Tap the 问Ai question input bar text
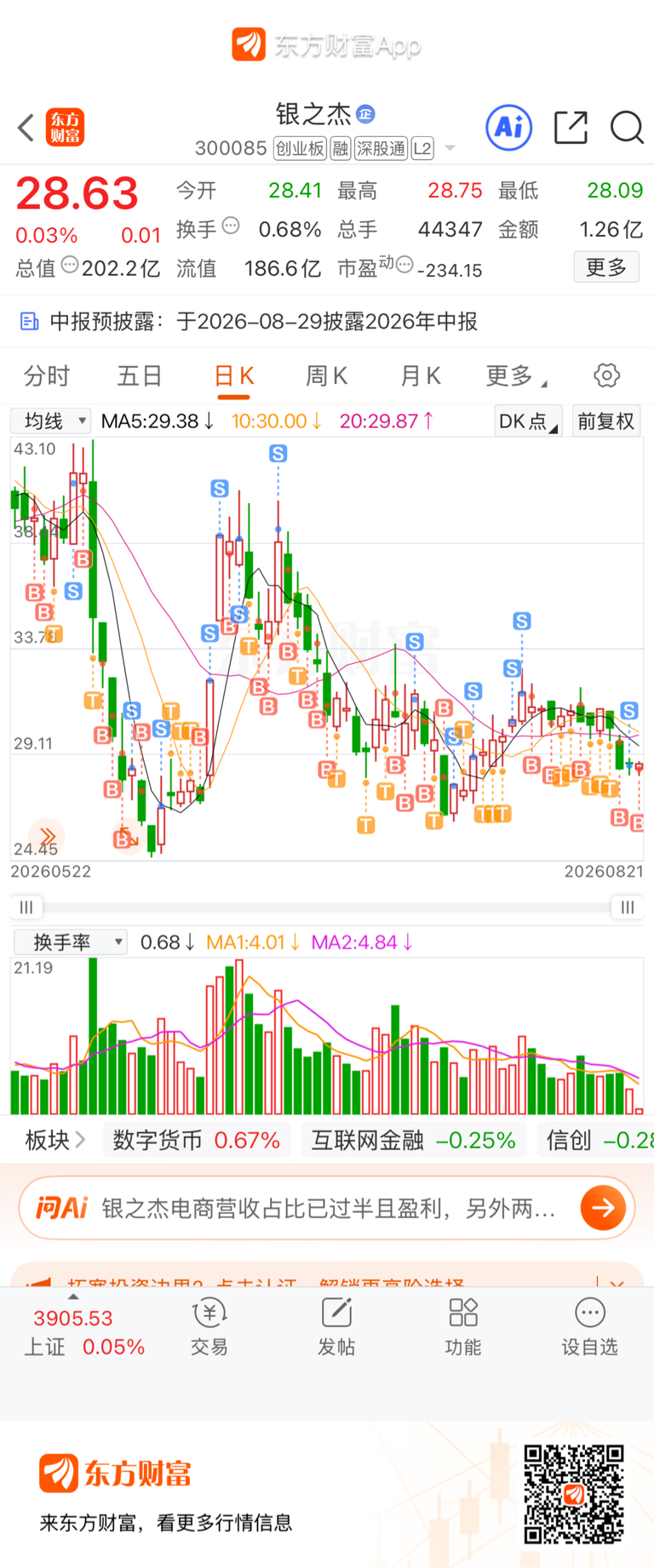The image size is (654, 1568). click(x=329, y=1208)
